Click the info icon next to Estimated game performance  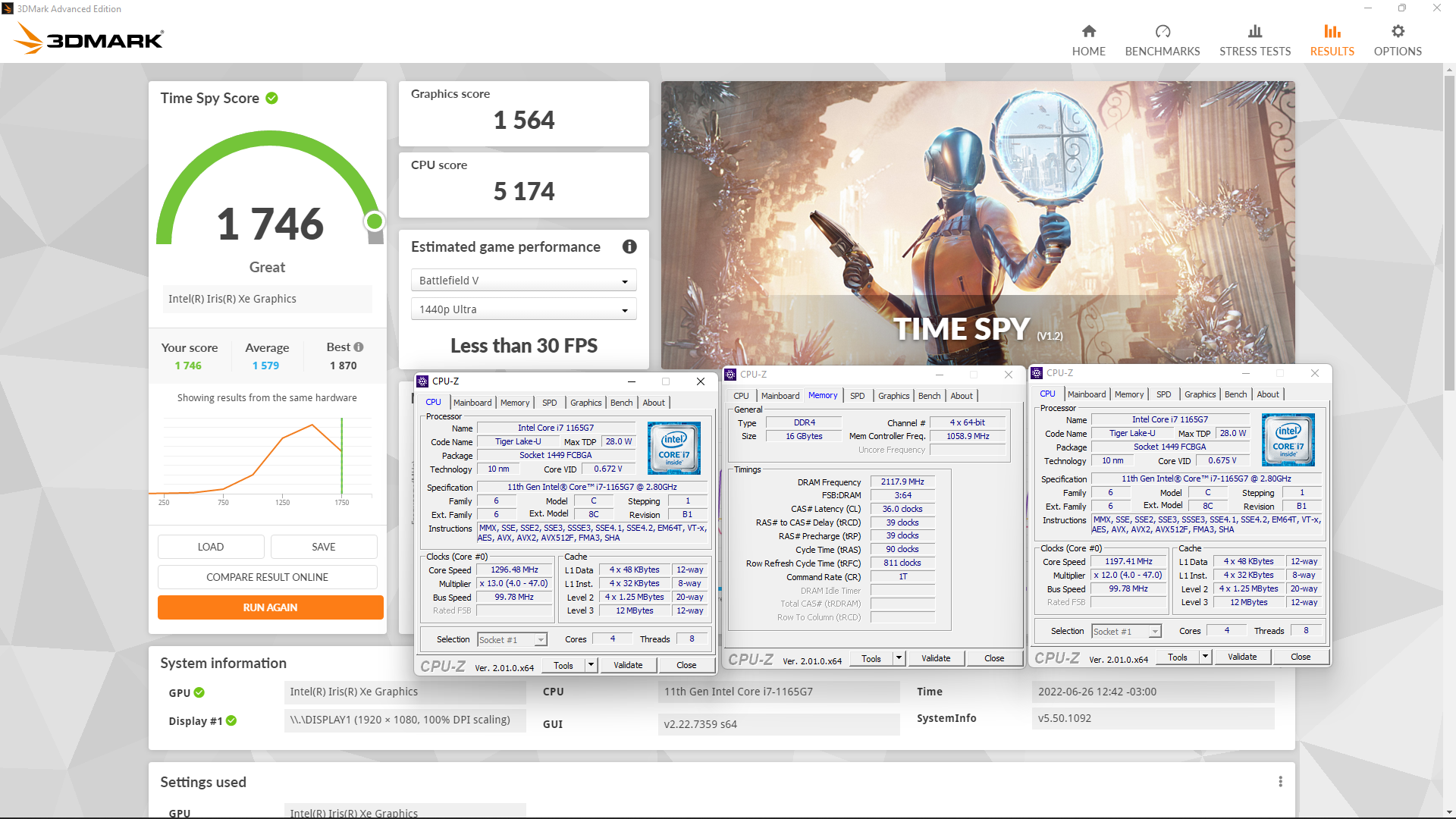tap(629, 246)
